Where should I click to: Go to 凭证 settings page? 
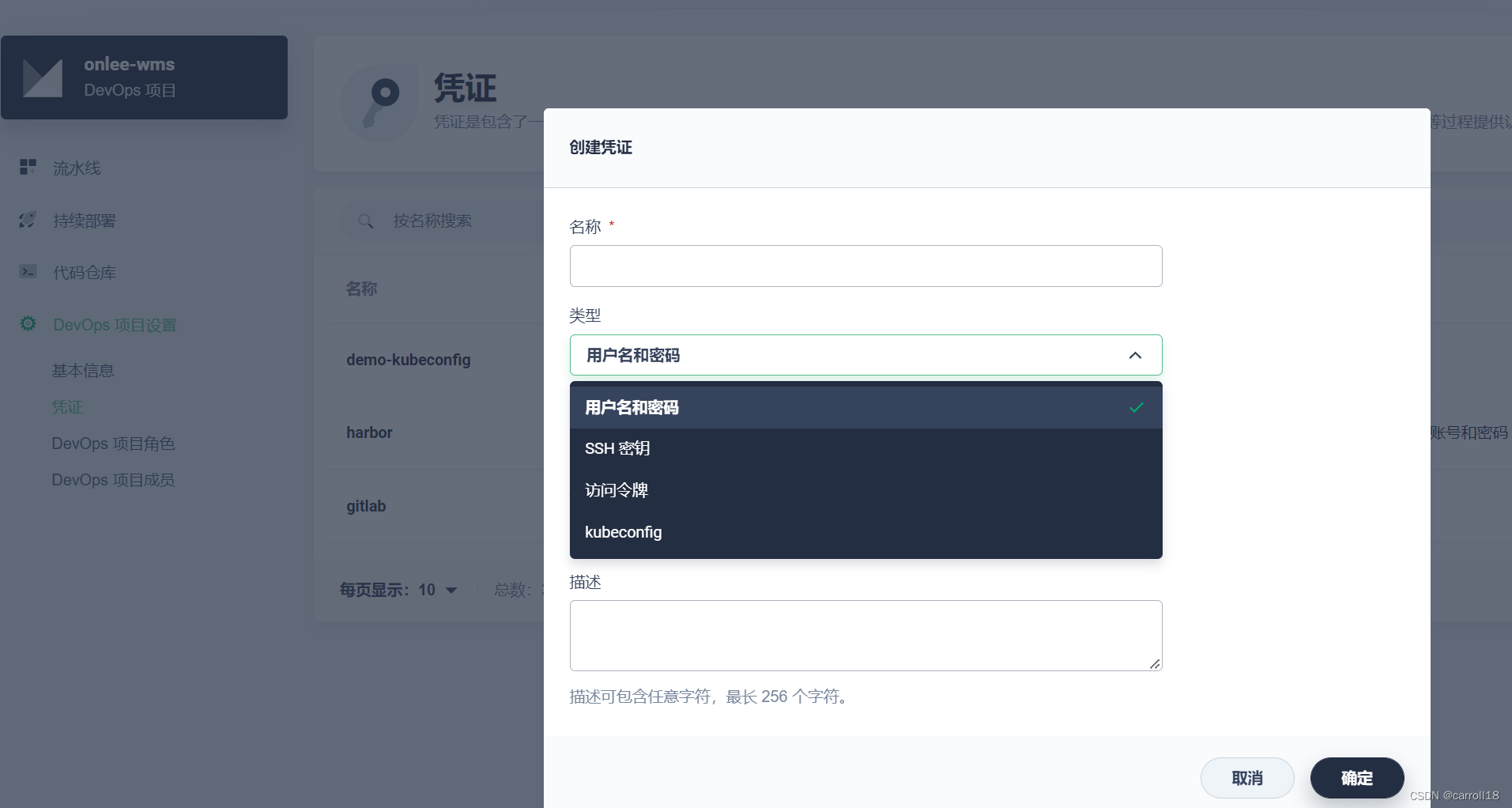[x=67, y=407]
